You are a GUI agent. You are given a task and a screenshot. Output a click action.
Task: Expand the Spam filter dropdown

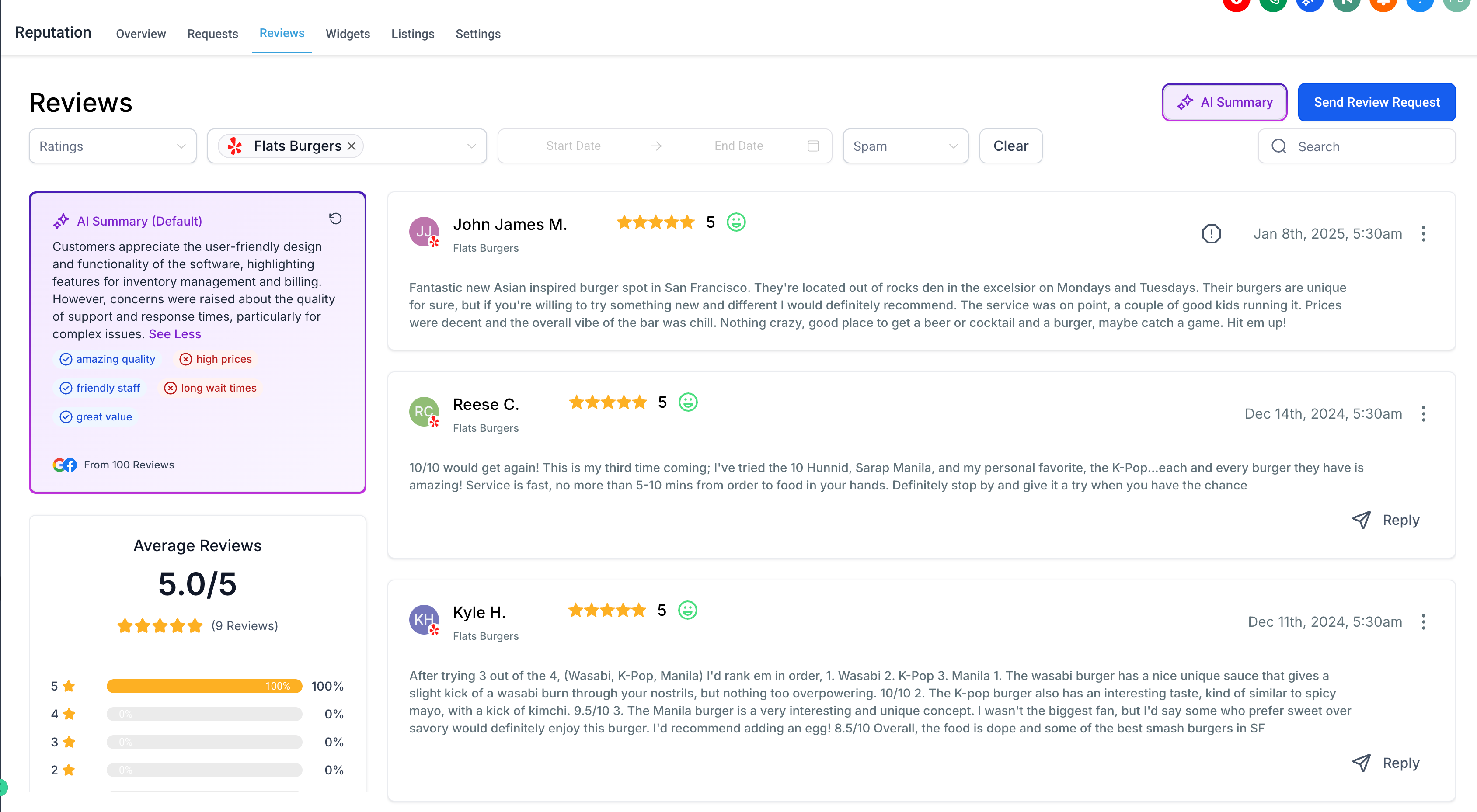[x=905, y=146]
